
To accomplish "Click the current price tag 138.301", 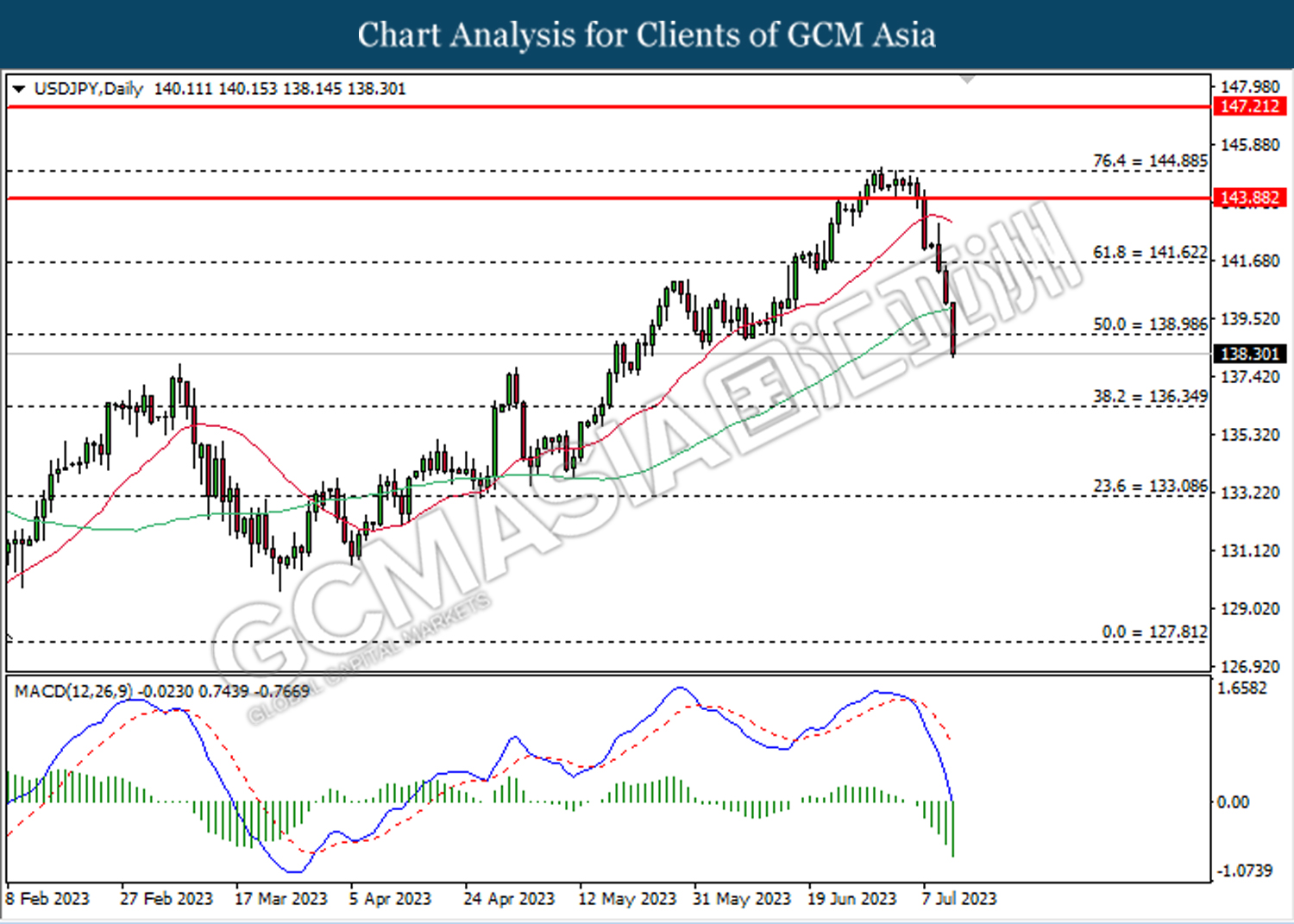I will pos(1250,354).
